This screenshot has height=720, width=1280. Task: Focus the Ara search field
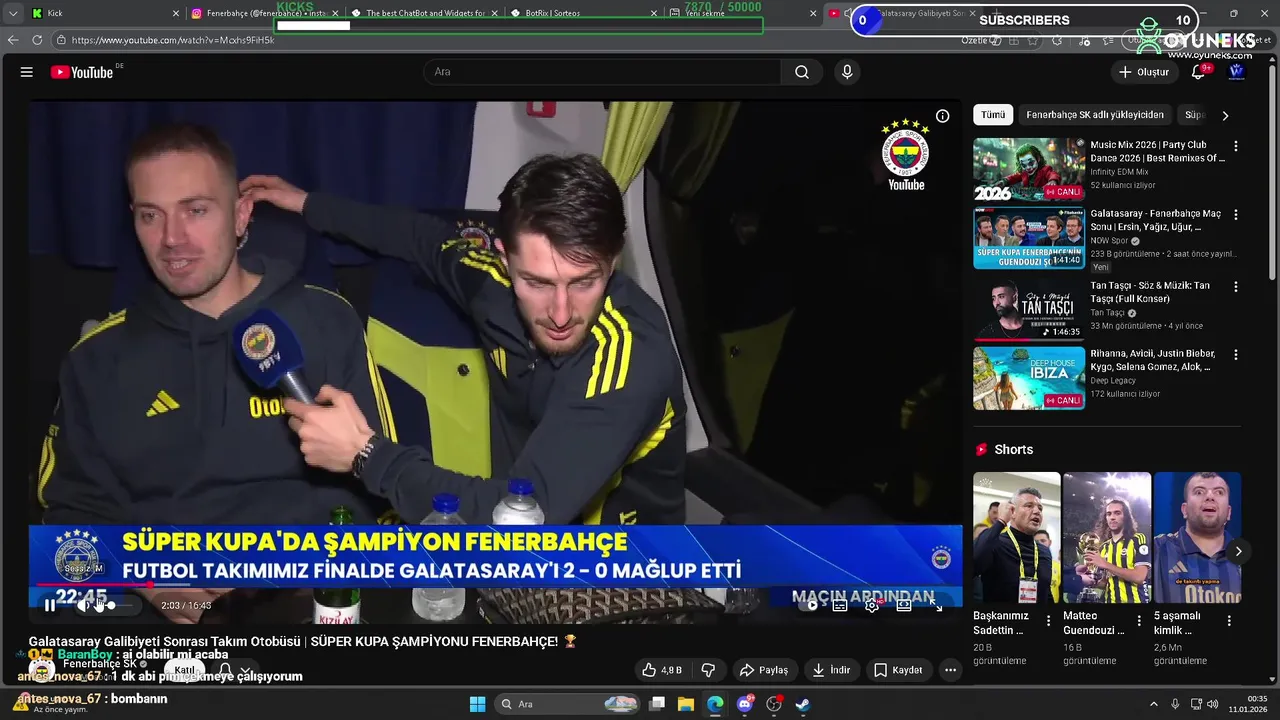pyautogui.click(x=604, y=72)
